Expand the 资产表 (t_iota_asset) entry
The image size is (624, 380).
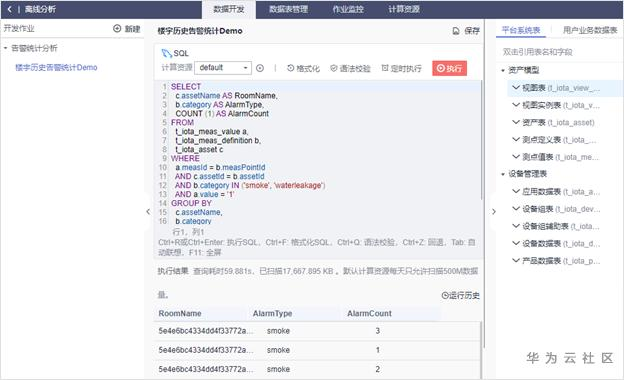pyautogui.click(x=516, y=122)
